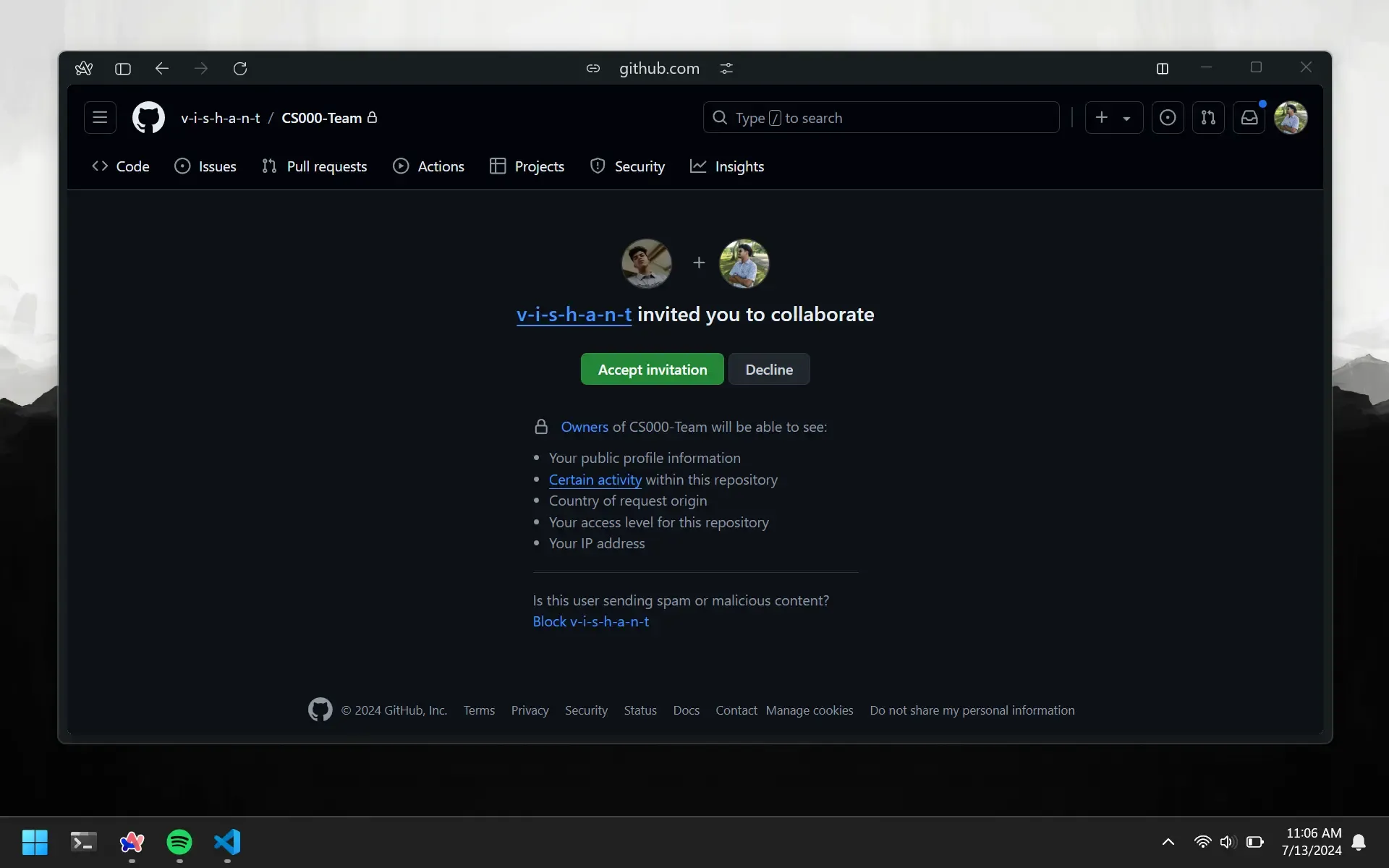The width and height of the screenshot is (1389, 868).
Task: Expand the create new plus dropdown
Action: coord(1114,117)
